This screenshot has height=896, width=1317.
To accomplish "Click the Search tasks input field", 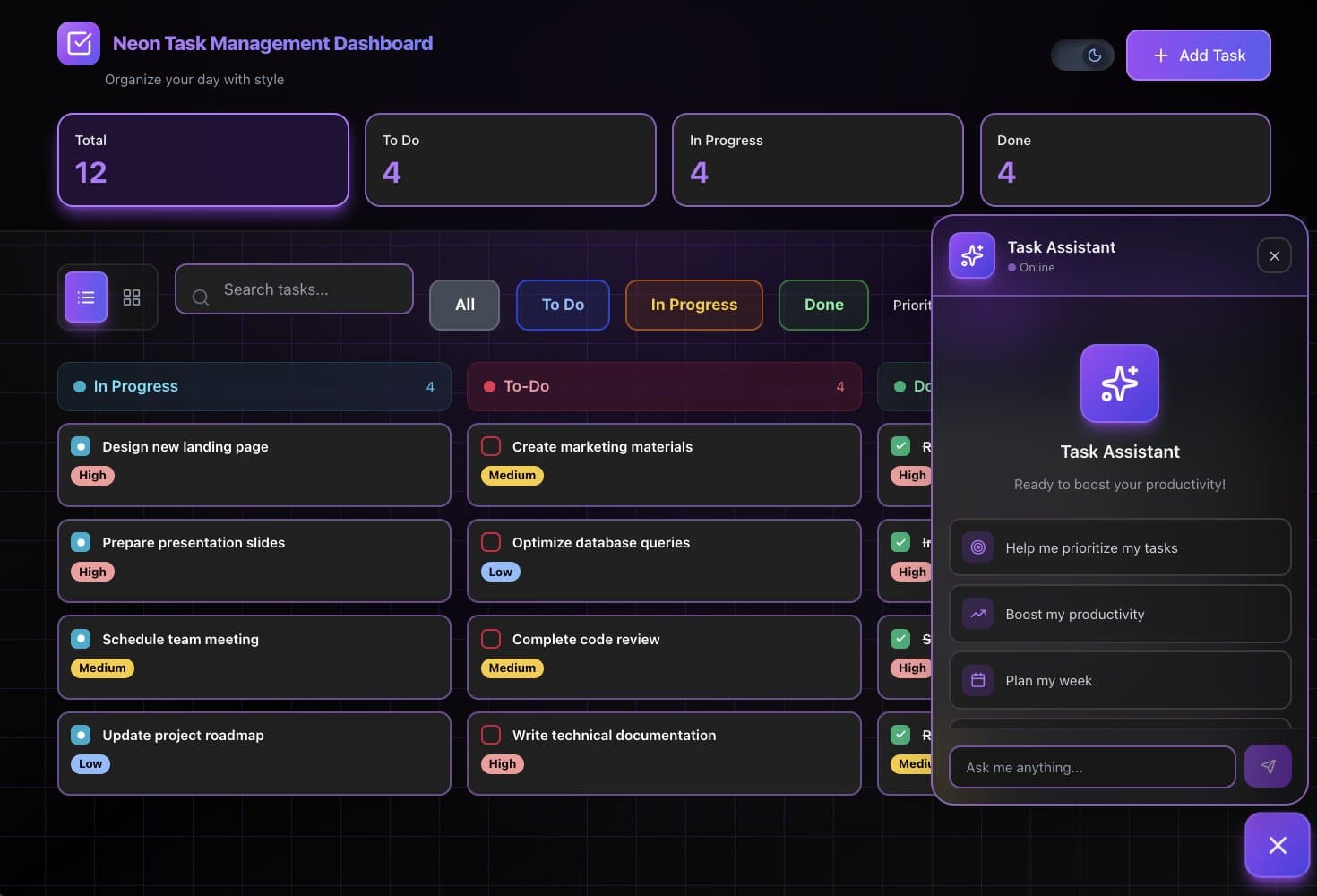I will point(294,289).
